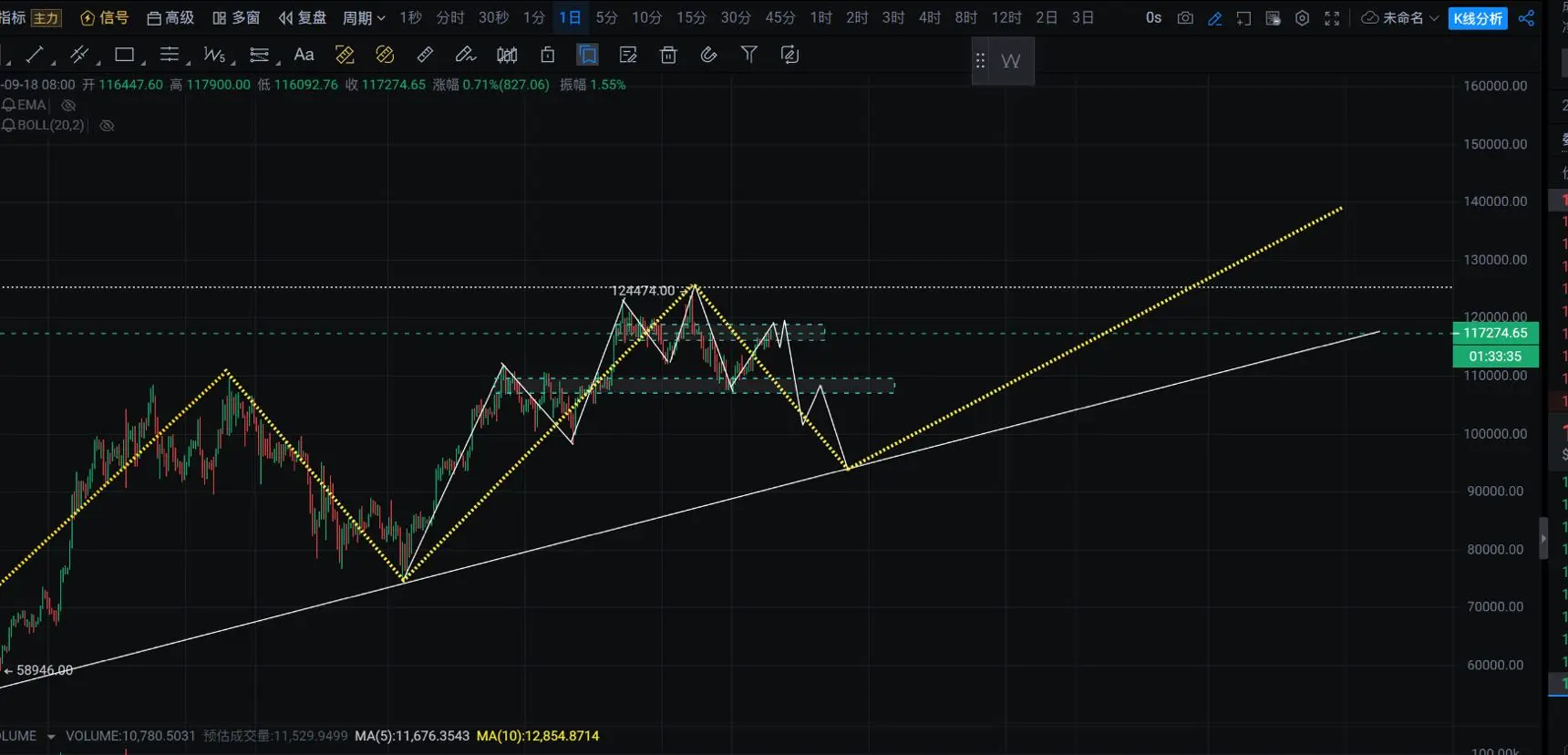Click the 01:33:35 countdown timer label

(1495, 357)
